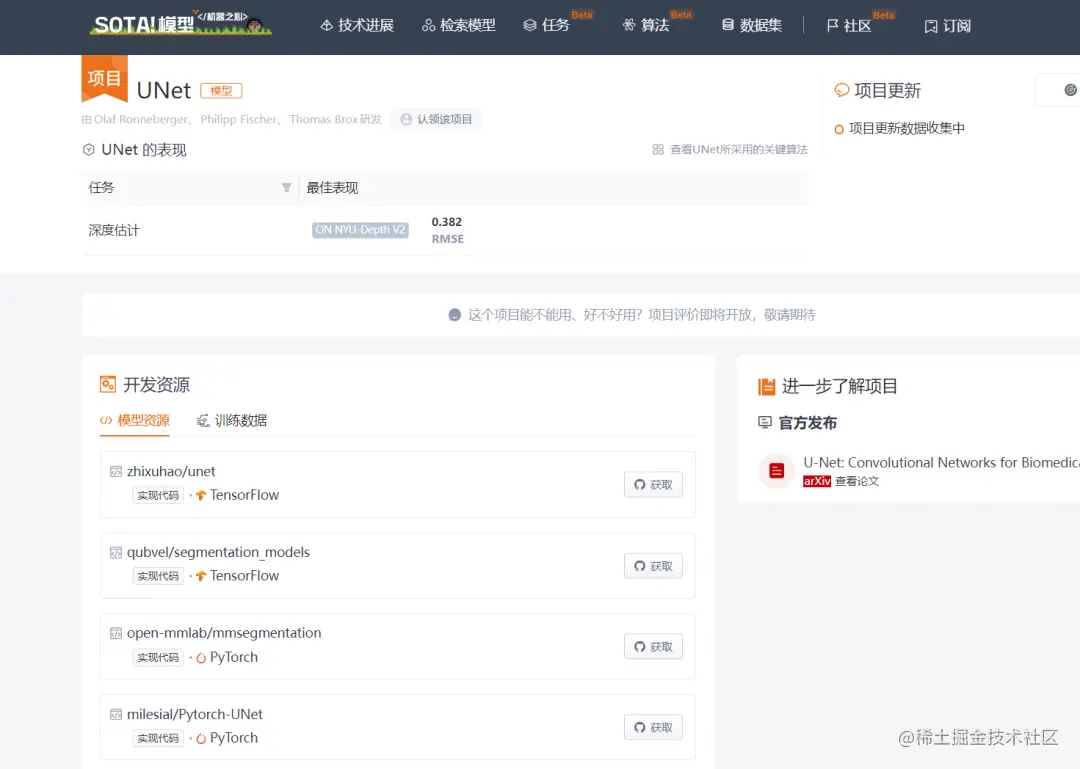1080x769 pixels.
Task: Open the 数据集 database icon
Action: point(729,25)
